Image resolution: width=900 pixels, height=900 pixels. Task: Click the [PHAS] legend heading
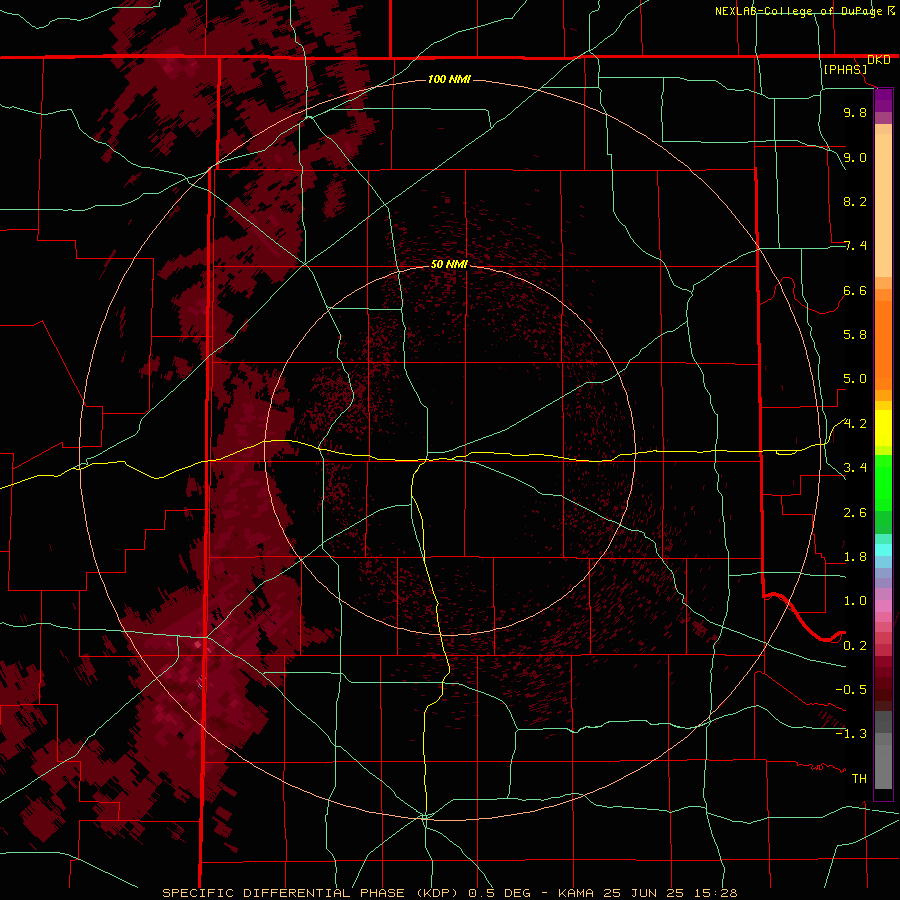click(845, 69)
